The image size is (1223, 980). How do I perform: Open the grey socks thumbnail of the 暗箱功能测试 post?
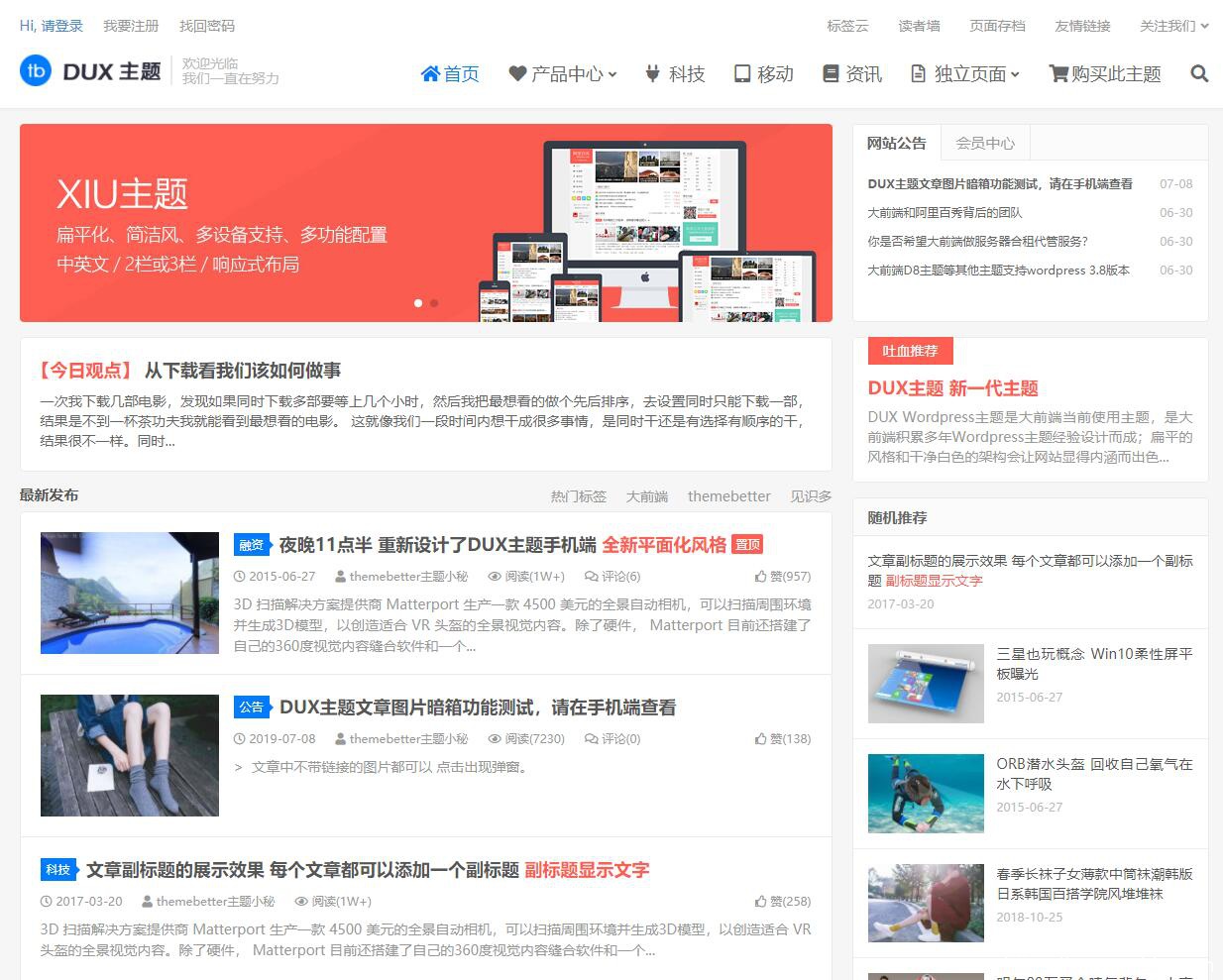coord(130,755)
